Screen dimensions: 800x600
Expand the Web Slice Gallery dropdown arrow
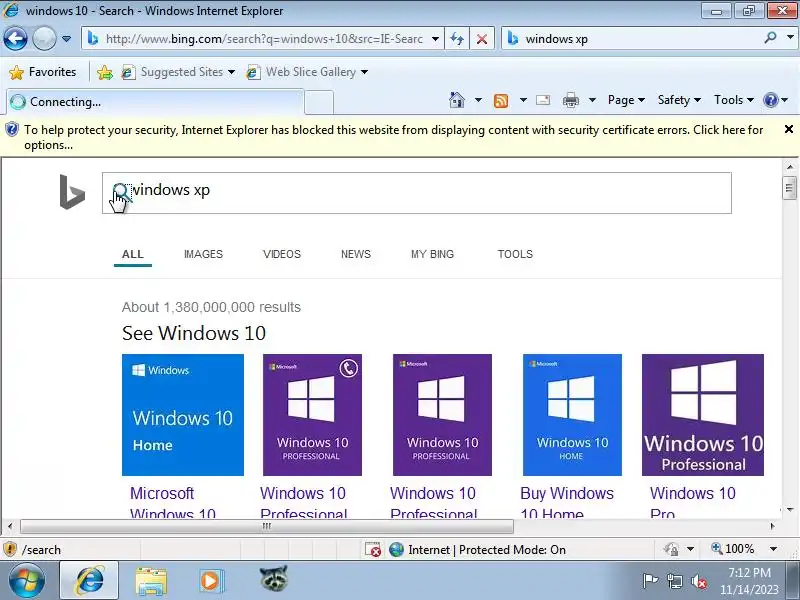point(364,72)
